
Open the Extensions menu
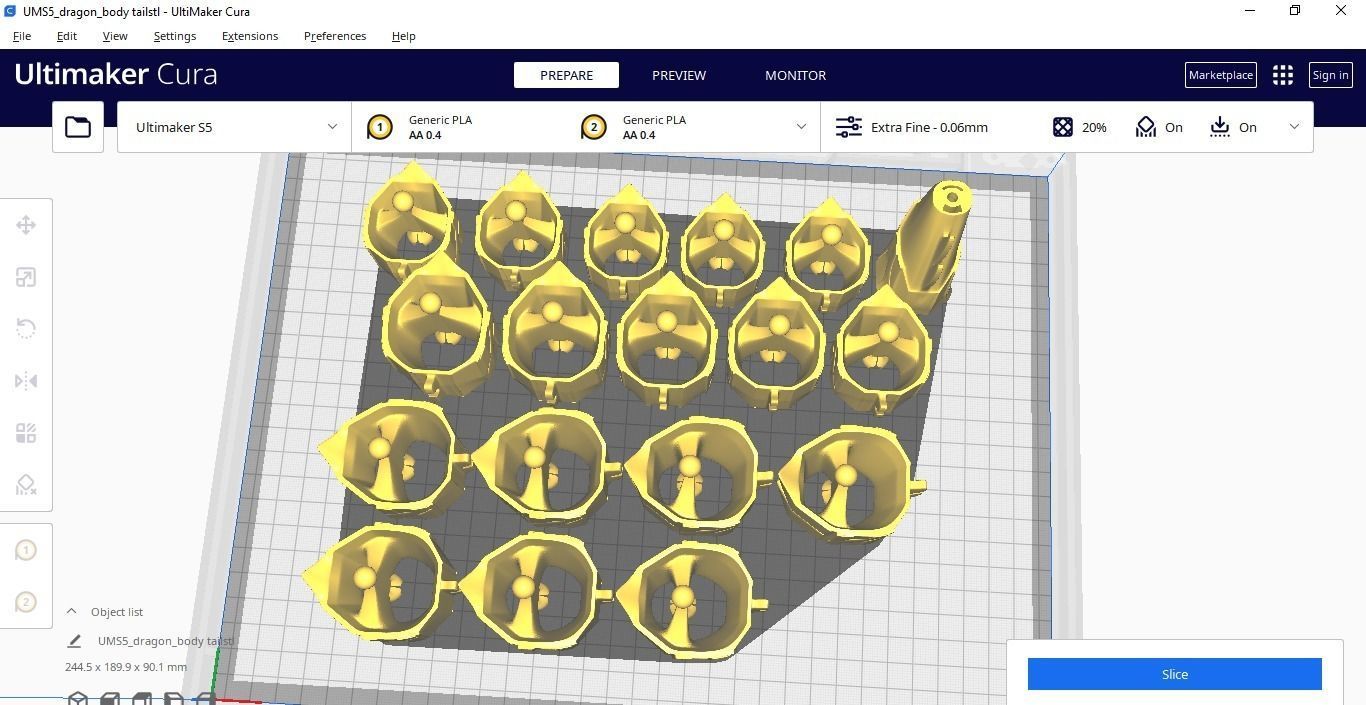pos(250,36)
